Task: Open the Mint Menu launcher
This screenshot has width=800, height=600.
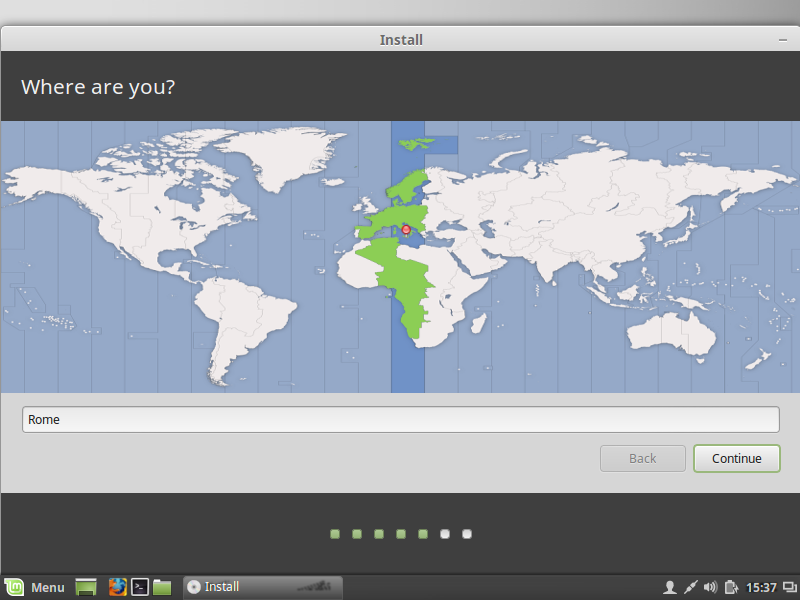Action: (34, 587)
